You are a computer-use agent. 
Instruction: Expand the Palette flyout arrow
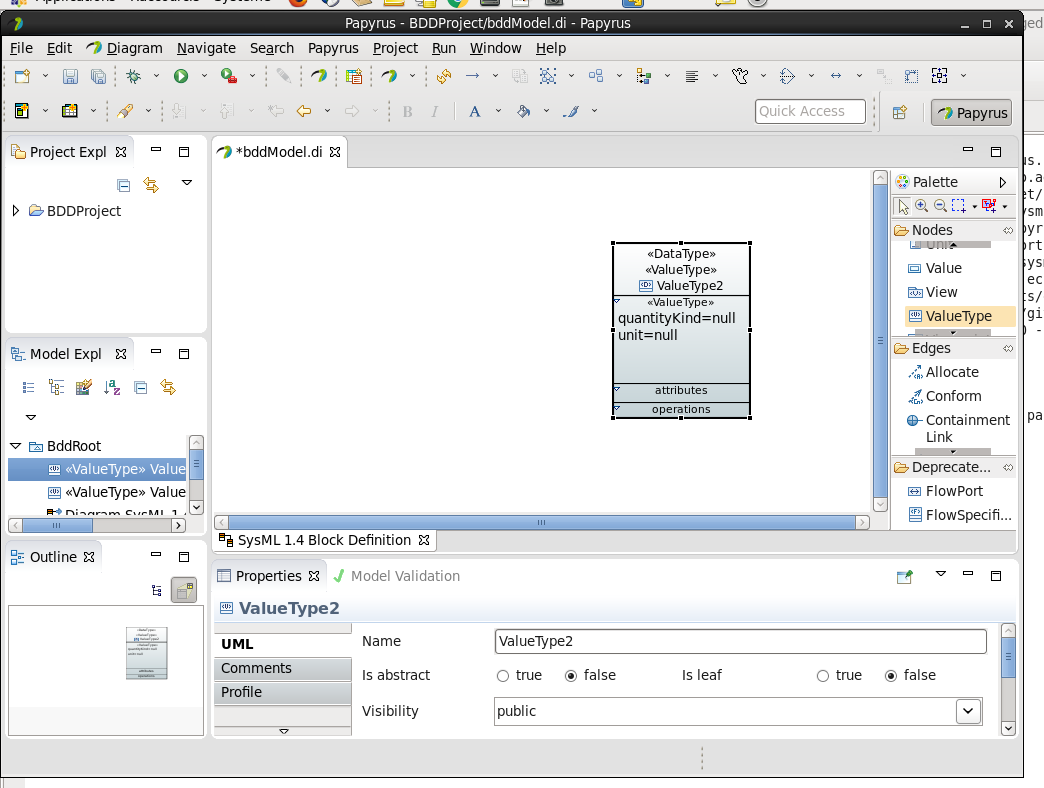(1002, 182)
